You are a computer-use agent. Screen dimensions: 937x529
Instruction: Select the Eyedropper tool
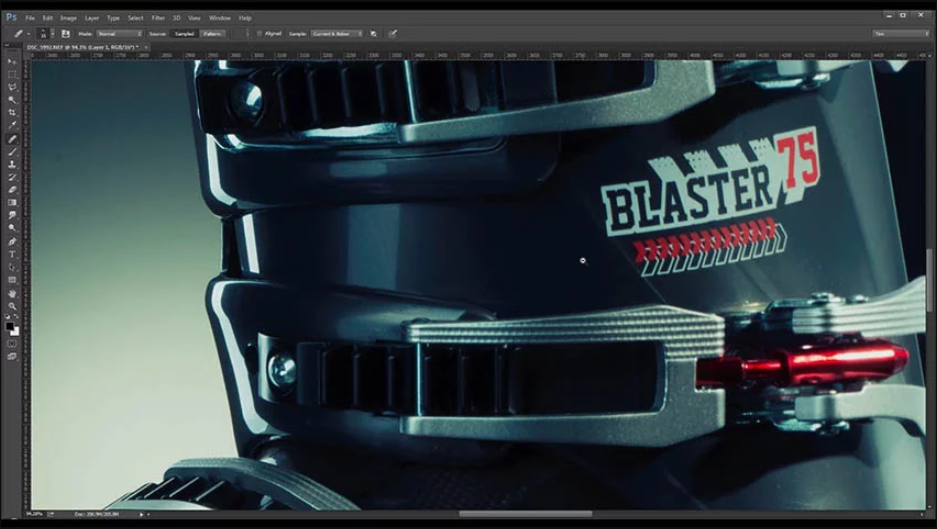(12, 126)
